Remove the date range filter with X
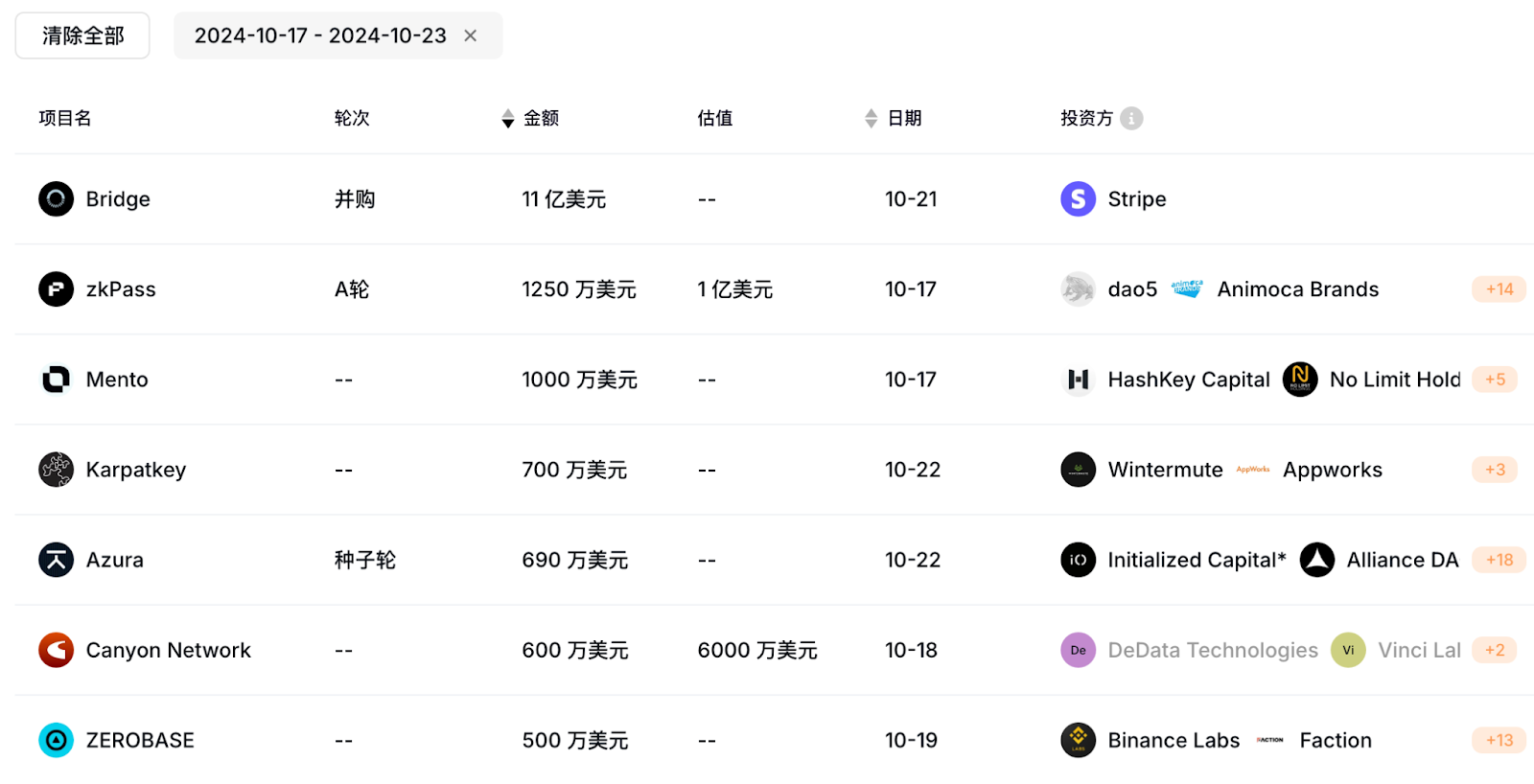 click(x=470, y=35)
